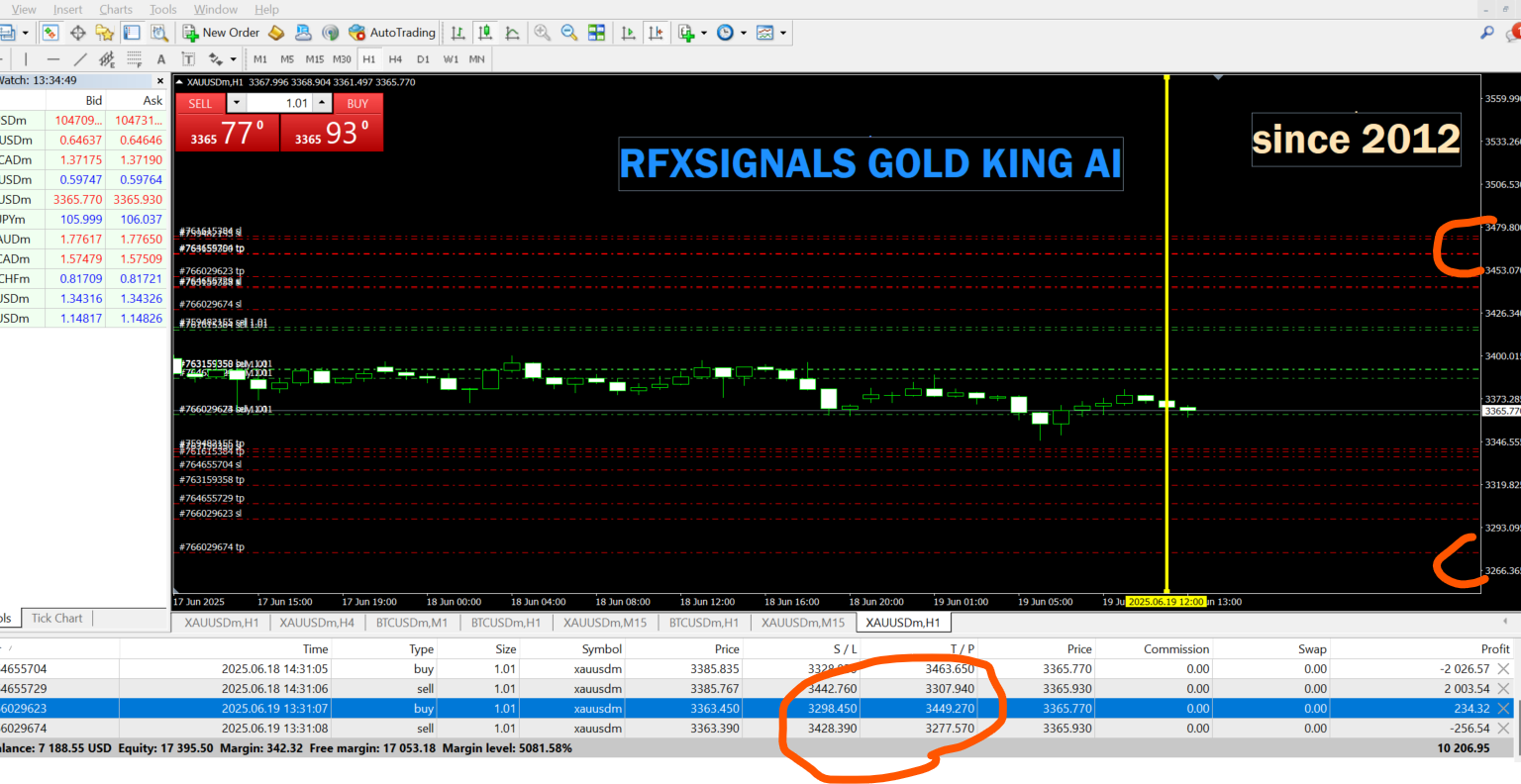Open the View menu
This screenshot has height=784, width=1521.
coord(24,9)
